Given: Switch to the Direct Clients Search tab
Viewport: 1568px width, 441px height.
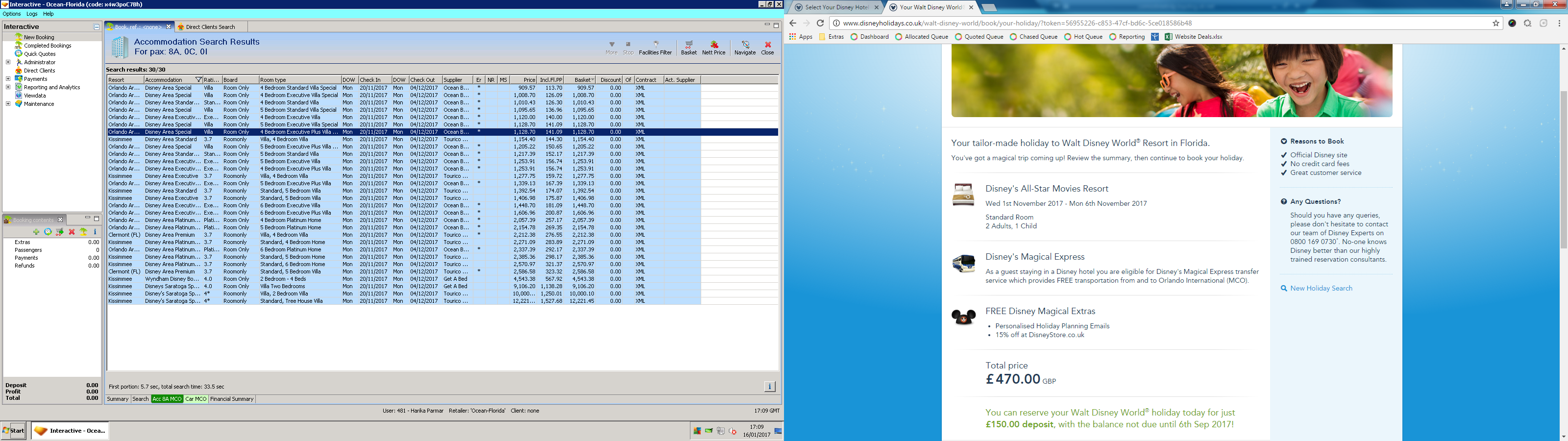Looking at the screenshot, I should [210, 27].
